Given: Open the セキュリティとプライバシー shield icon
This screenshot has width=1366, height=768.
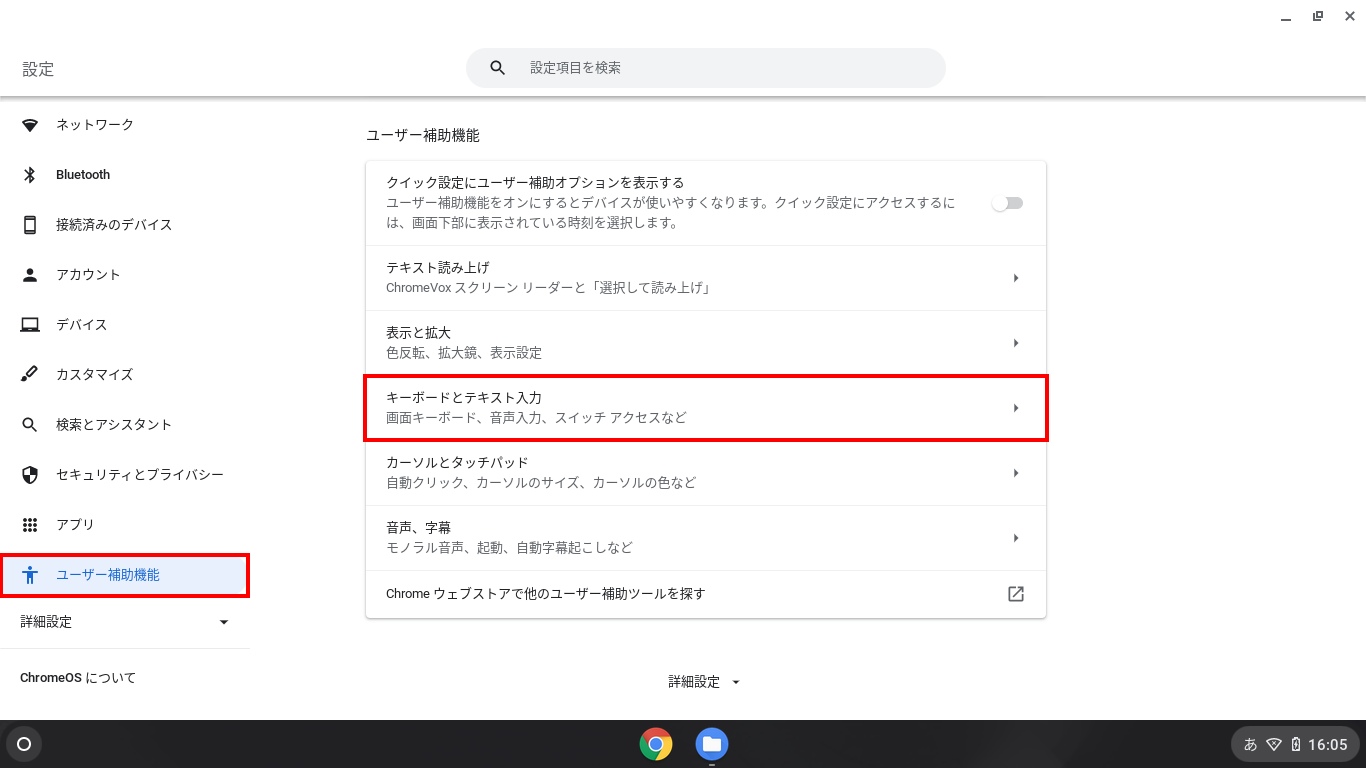Looking at the screenshot, I should pos(30,474).
